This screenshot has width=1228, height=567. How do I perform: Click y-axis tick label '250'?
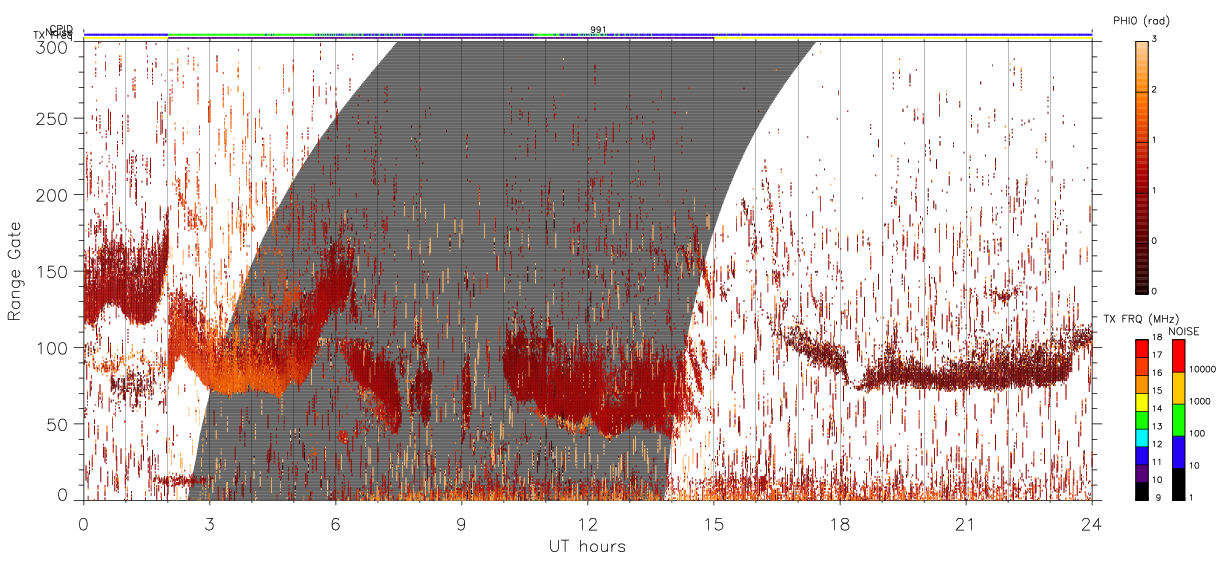click(x=54, y=119)
